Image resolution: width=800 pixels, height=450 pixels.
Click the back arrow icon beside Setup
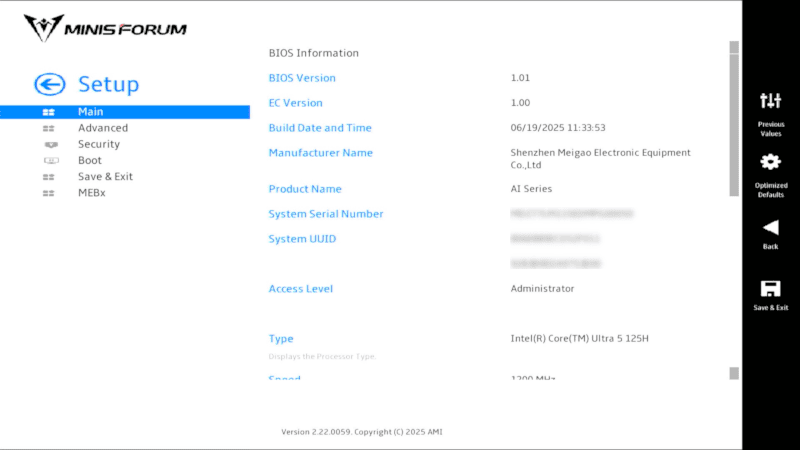coord(49,84)
